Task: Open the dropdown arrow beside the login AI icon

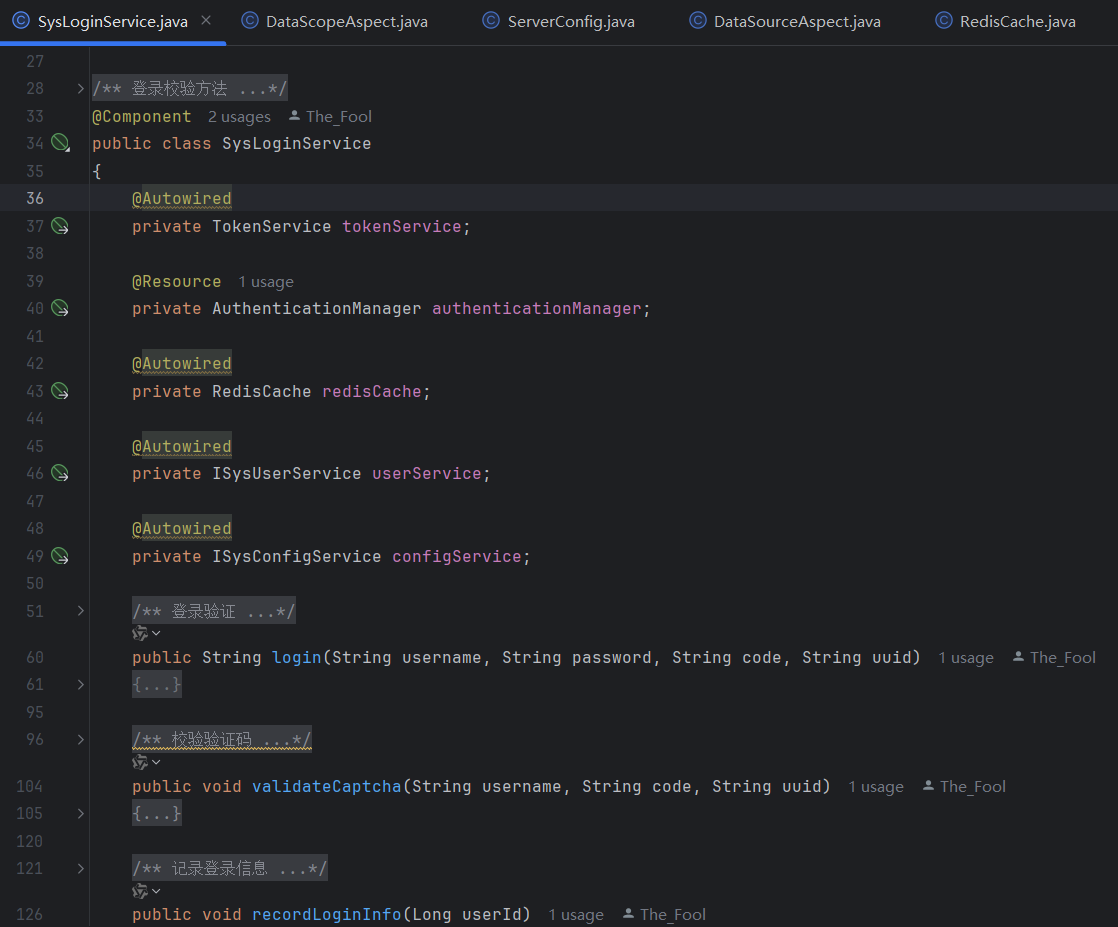Action: pyautogui.click(x=156, y=633)
